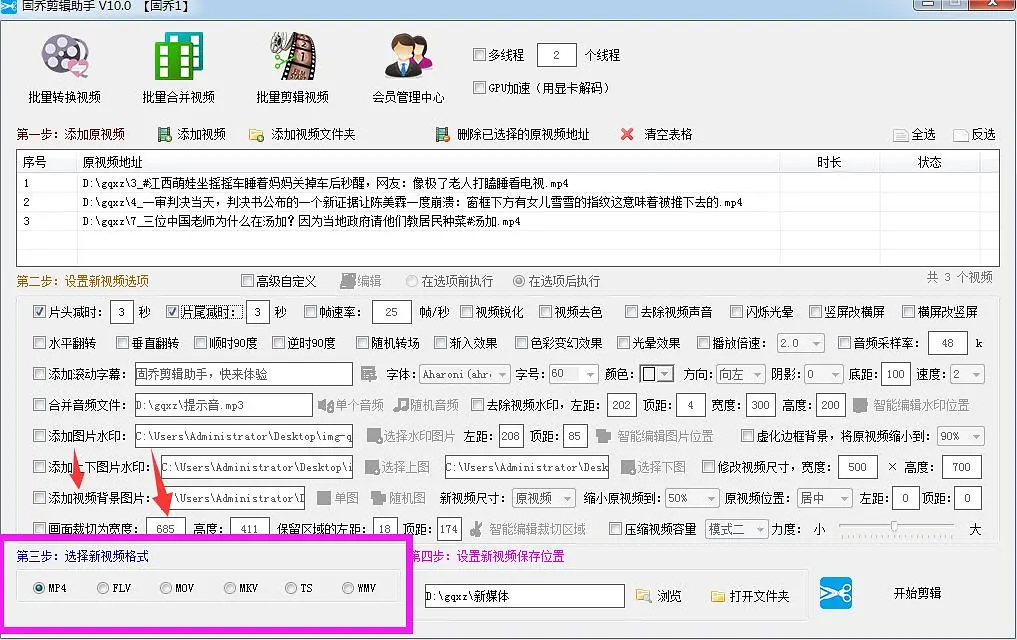Click the 选择水印图片 icon
The image size is (1017, 640).
[x=374, y=436]
